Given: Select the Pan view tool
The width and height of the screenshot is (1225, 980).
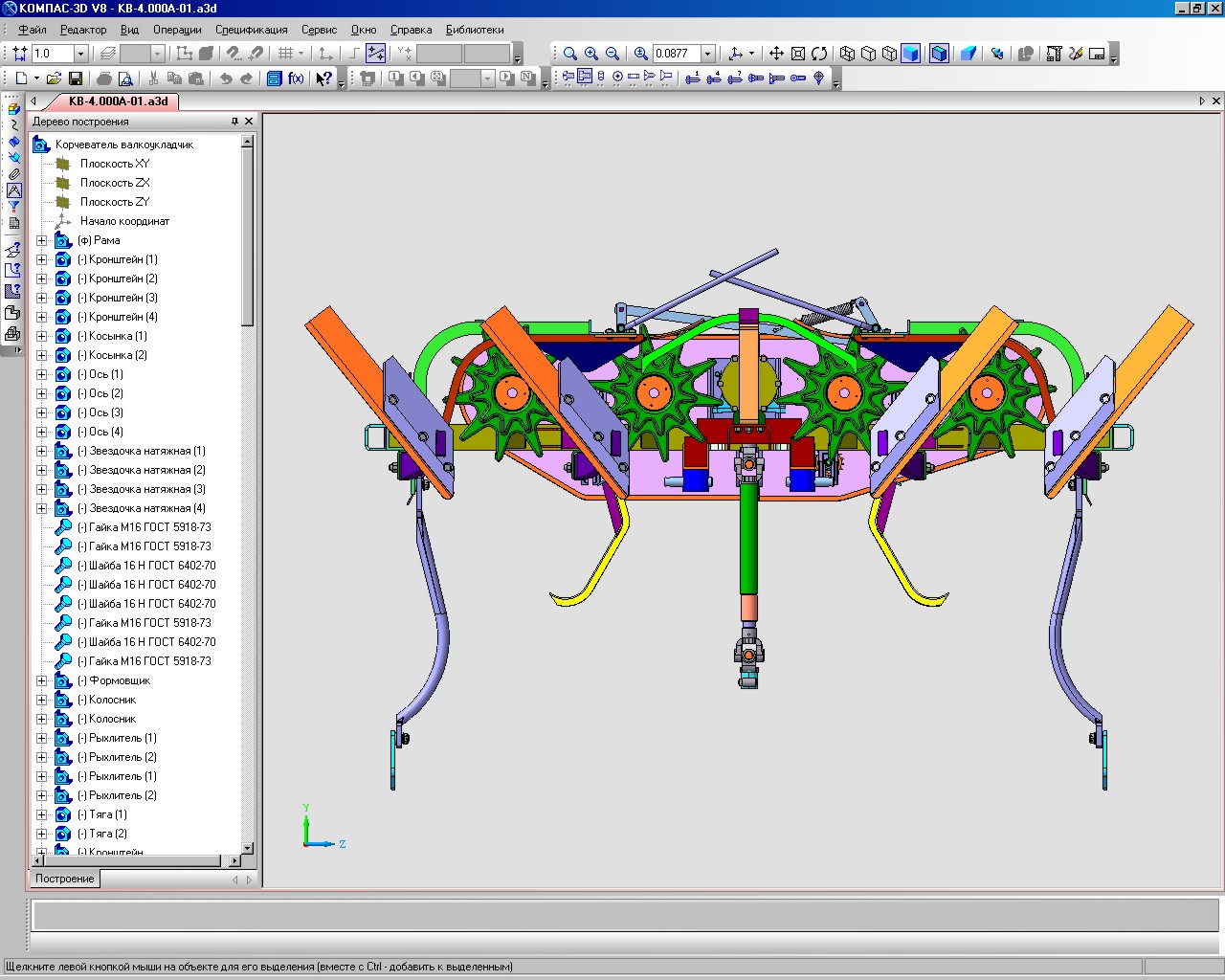Looking at the screenshot, I should (x=776, y=54).
